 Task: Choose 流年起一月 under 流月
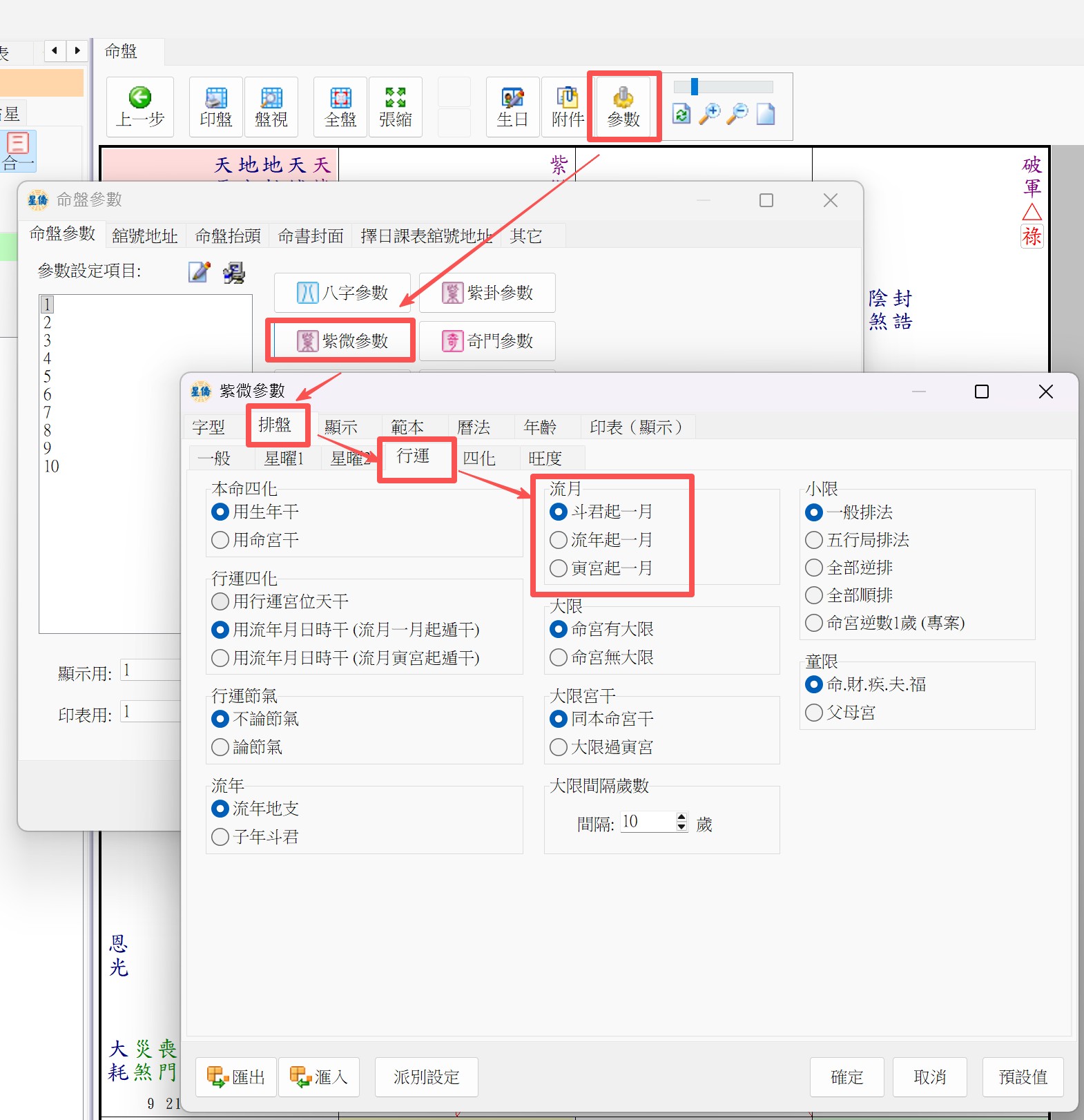[x=559, y=540]
